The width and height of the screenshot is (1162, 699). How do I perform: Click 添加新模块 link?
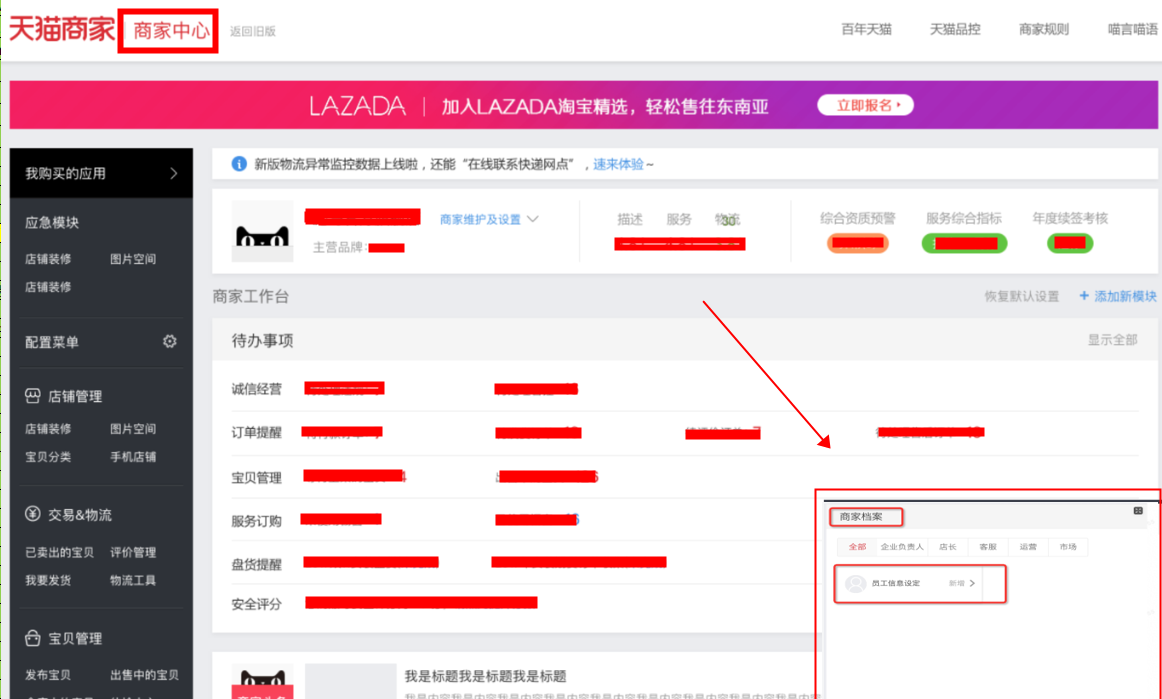[x=1125, y=296]
